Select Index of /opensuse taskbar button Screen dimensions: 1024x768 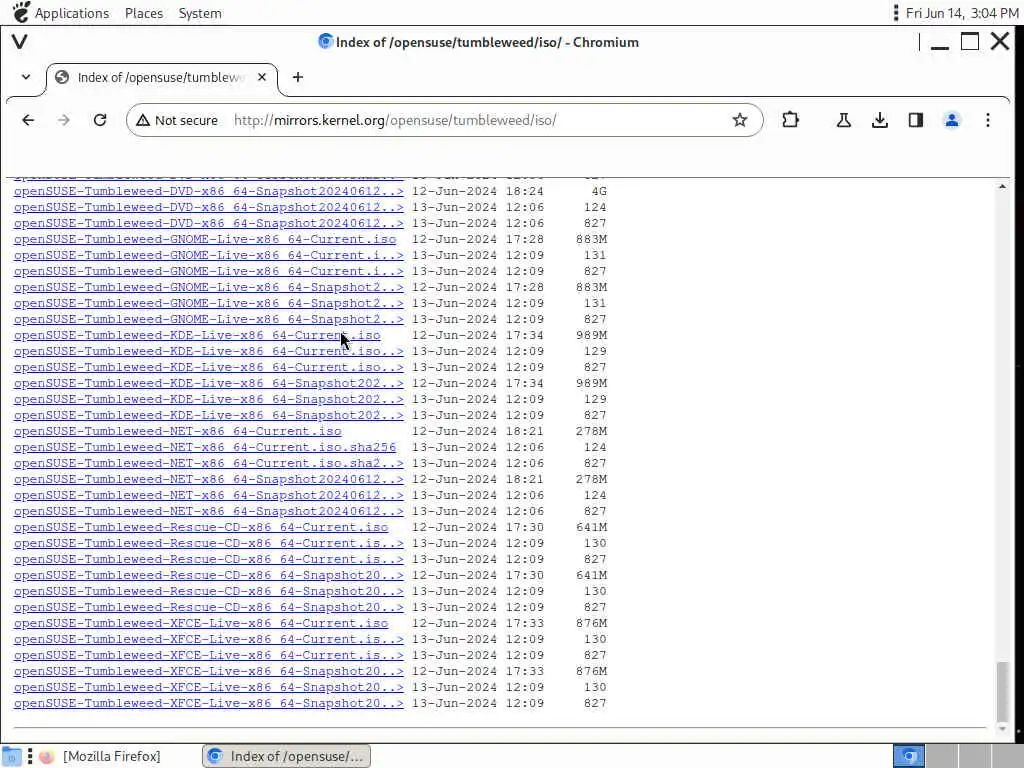click(286, 756)
